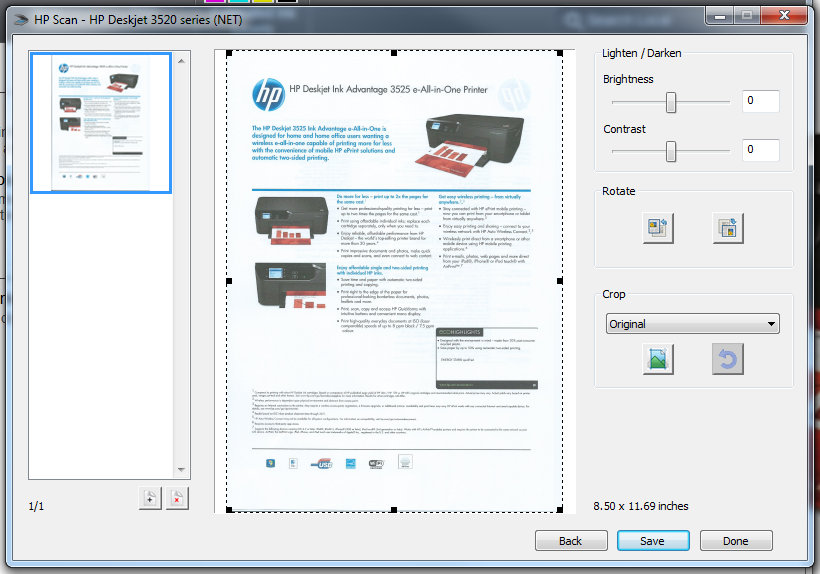This screenshot has height=574, width=820.
Task: Click the Done button
Action: click(736, 541)
